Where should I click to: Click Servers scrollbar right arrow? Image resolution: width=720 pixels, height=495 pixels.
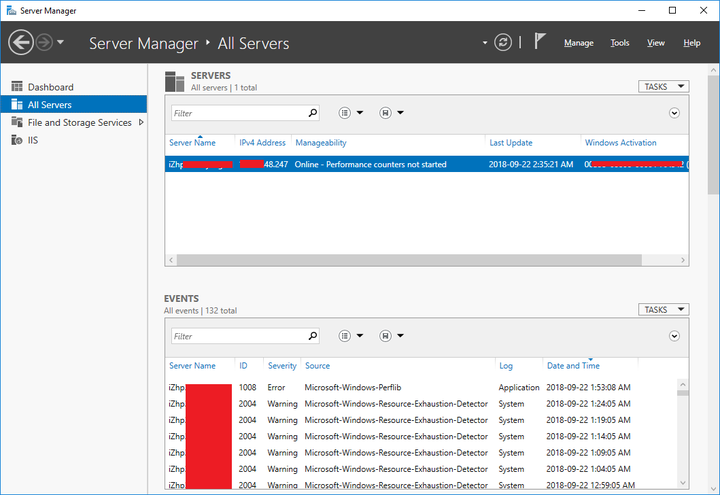point(682,260)
